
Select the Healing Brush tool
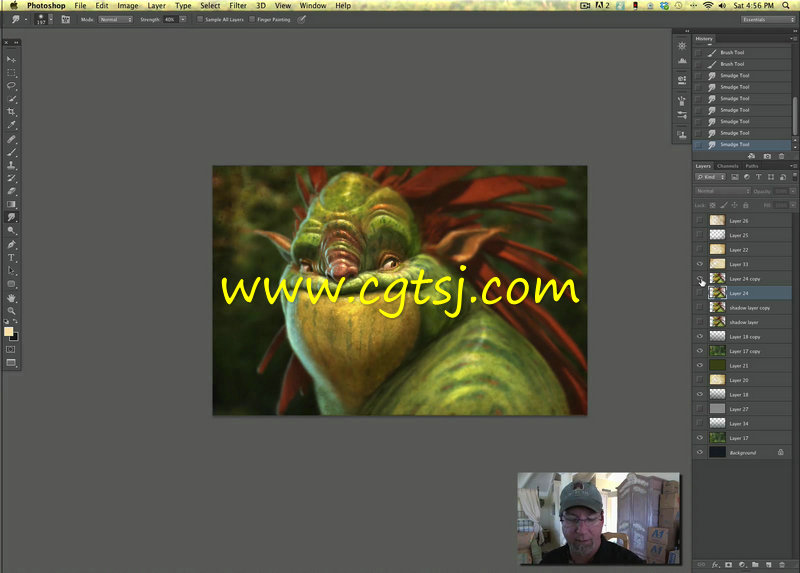coord(11,139)
